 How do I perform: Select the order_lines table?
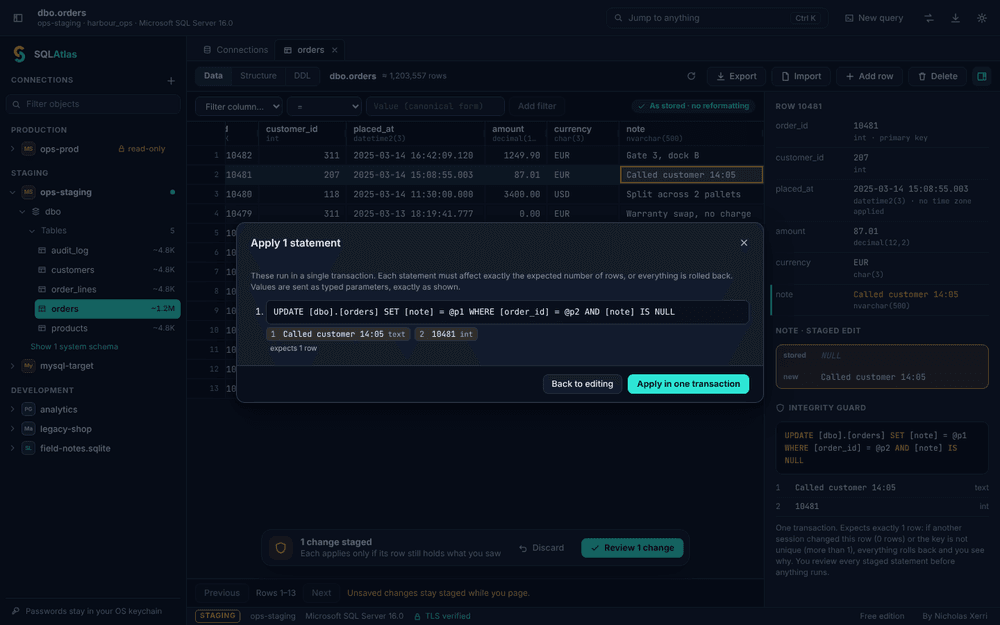point(107,289)
